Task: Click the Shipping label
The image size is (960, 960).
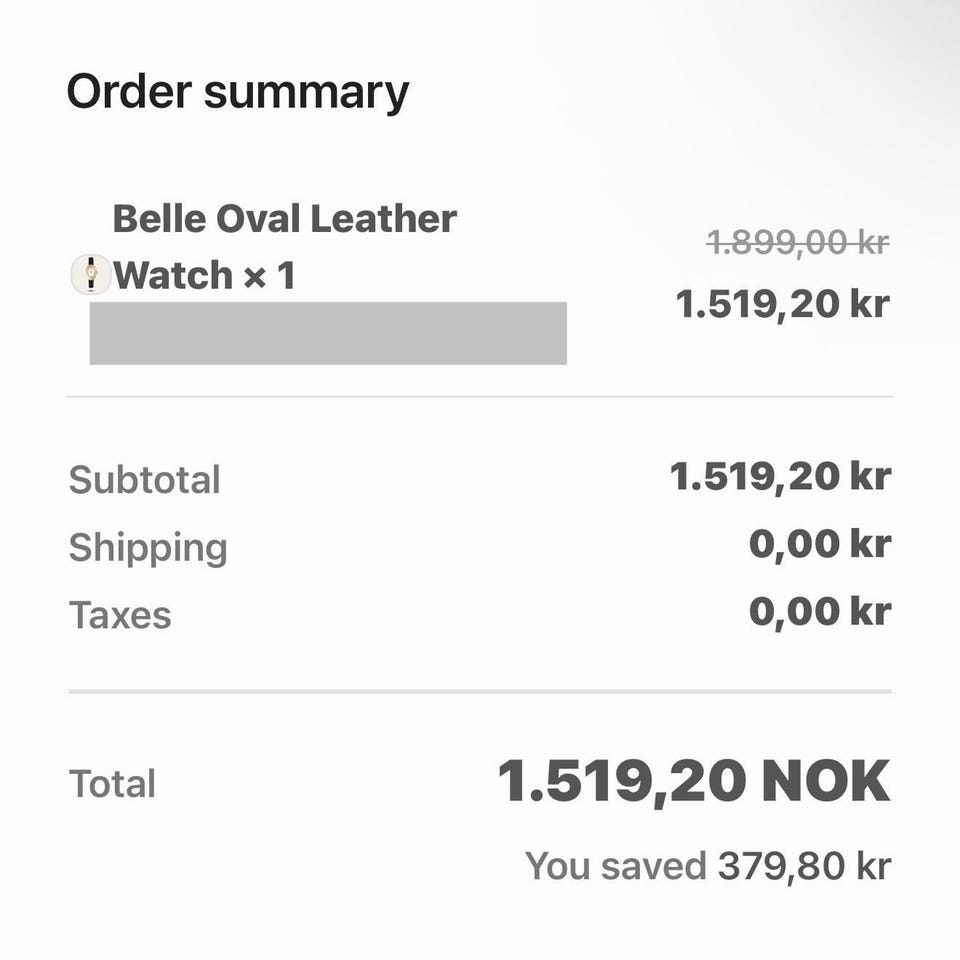Action: (x=148, y=548)
